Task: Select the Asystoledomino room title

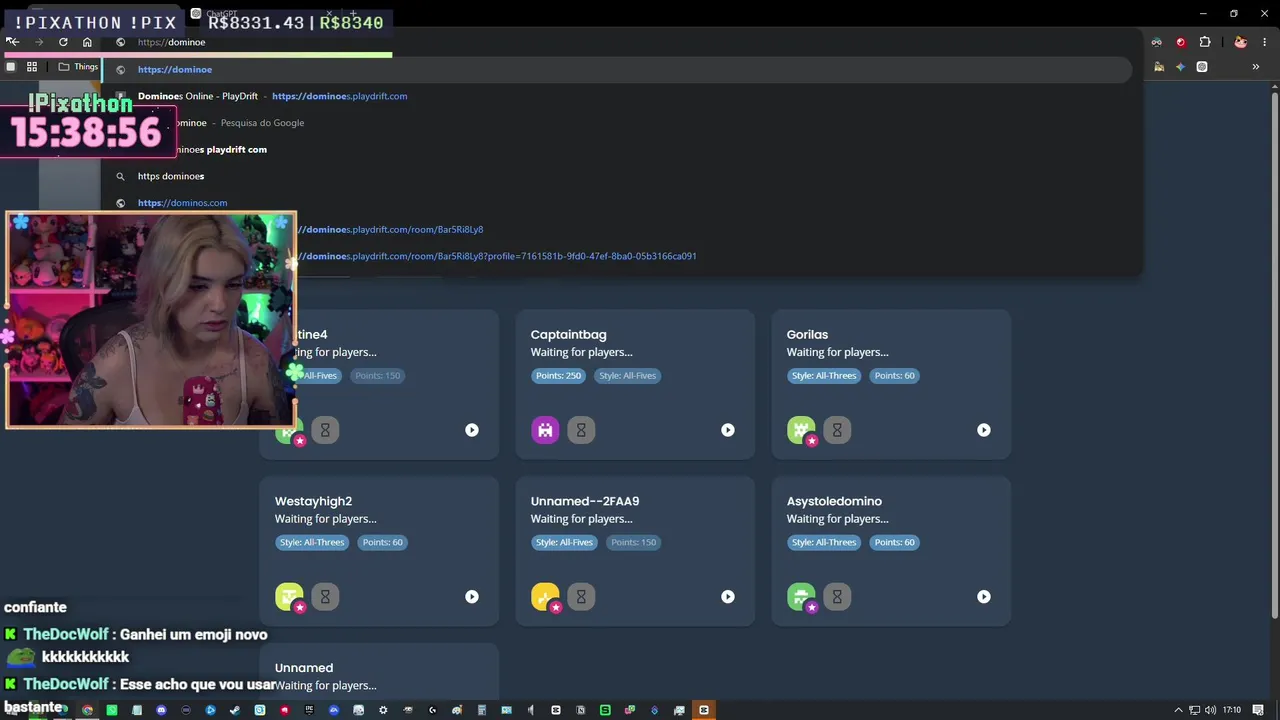Action: click(834, 501)
